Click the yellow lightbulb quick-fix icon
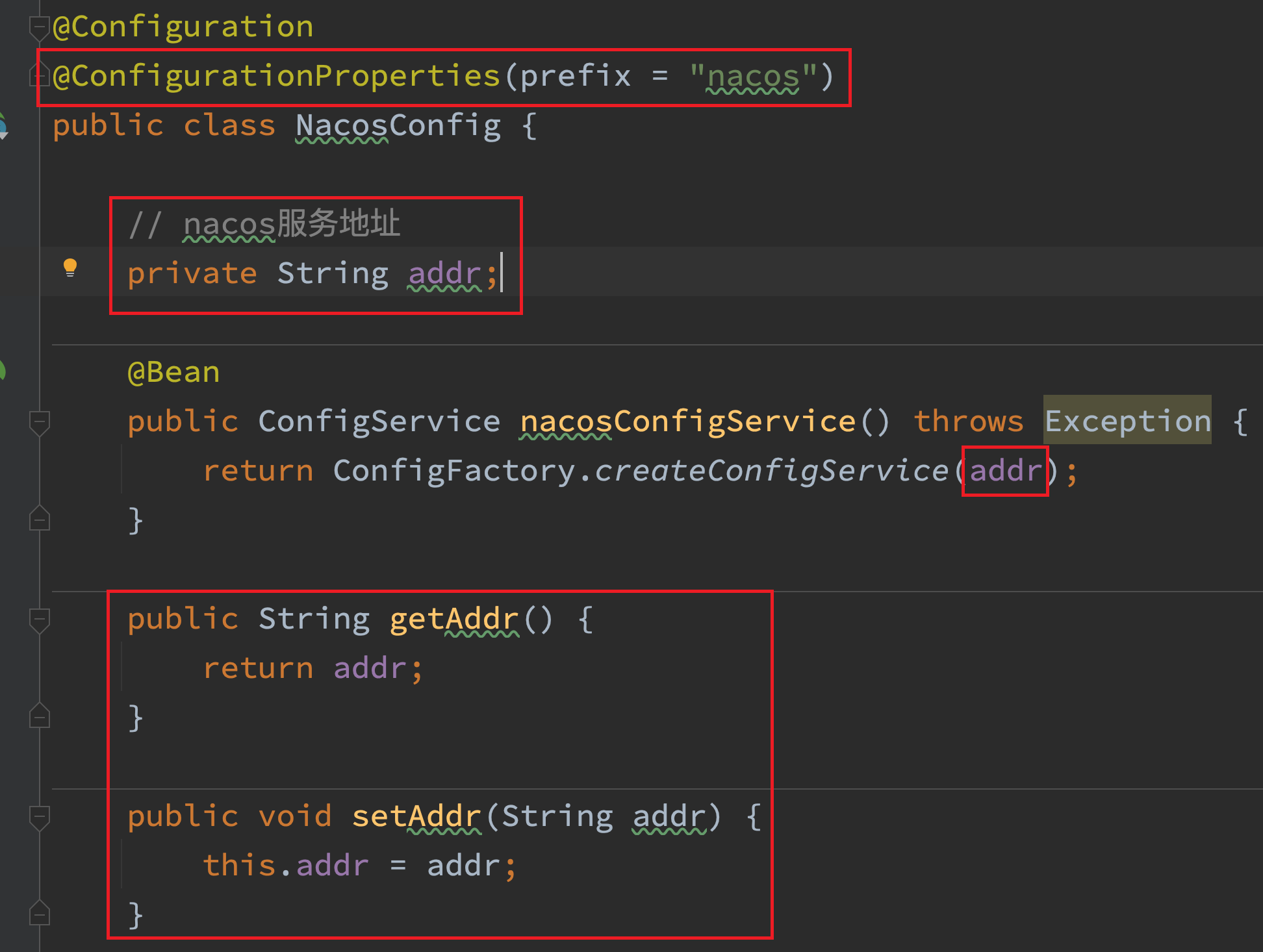Viewport: 1263px width, 952px height. (x=70, y=268)
